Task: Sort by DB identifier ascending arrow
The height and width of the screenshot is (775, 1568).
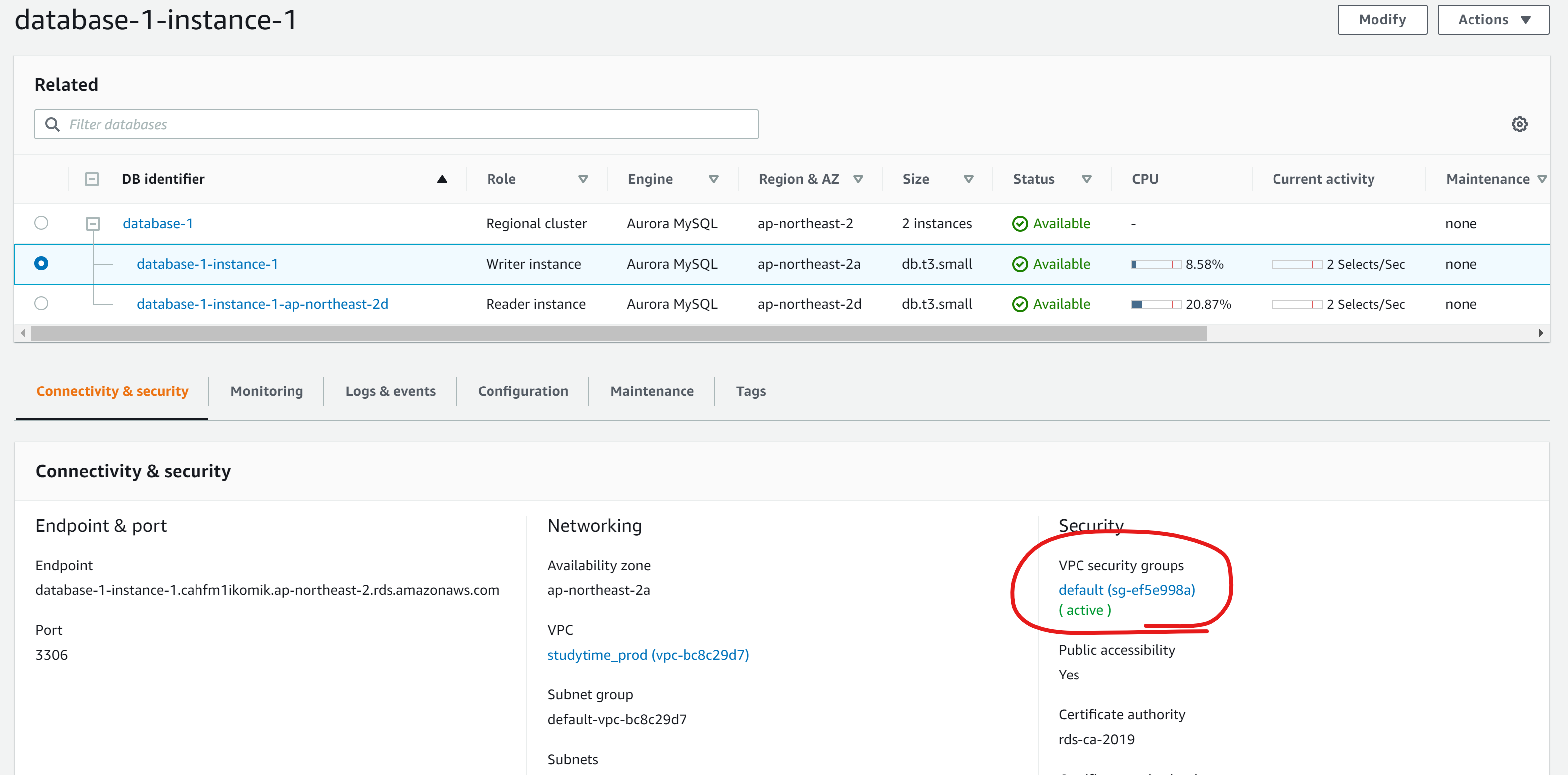Action: click(x=442, y=179)
